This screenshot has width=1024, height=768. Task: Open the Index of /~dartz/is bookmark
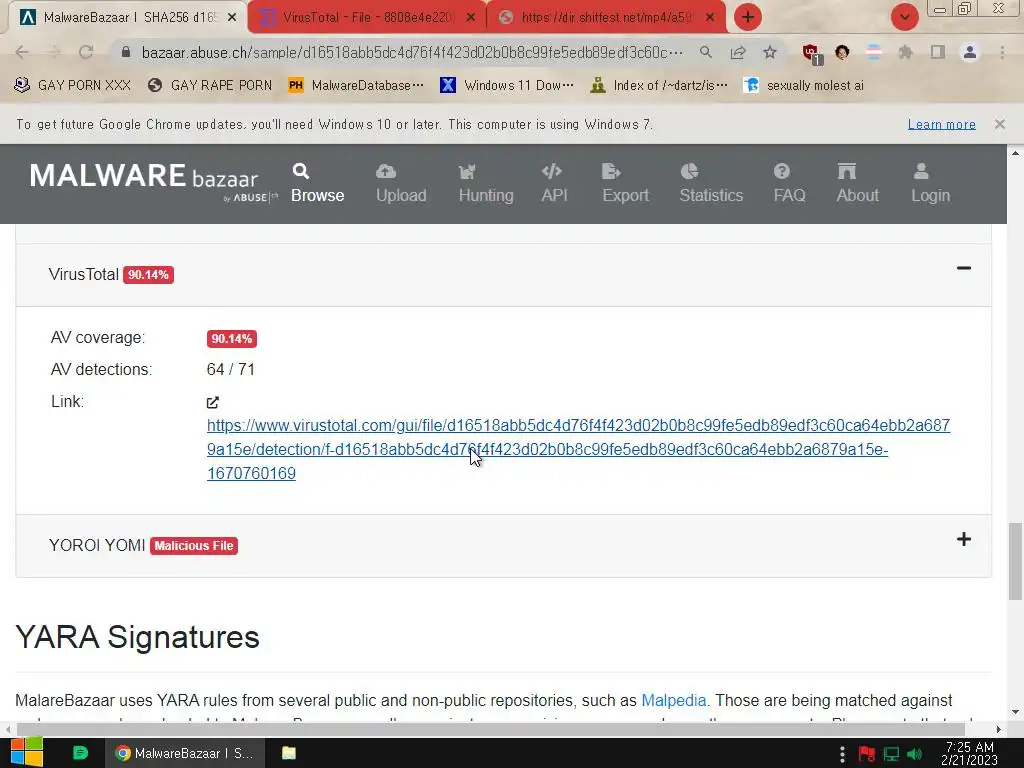click(658, 85)
